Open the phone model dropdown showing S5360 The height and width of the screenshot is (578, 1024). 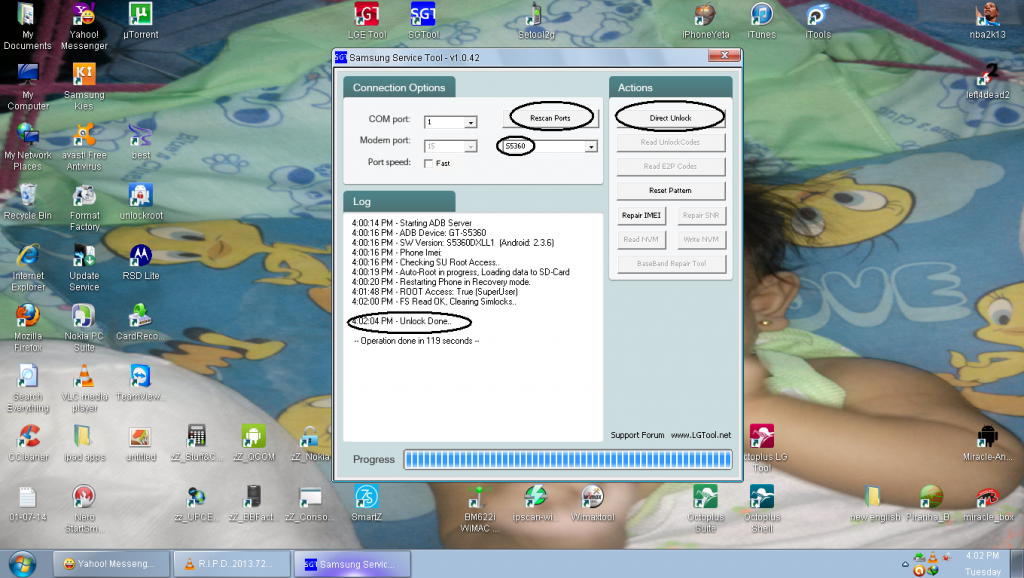[x=591, y=146]
